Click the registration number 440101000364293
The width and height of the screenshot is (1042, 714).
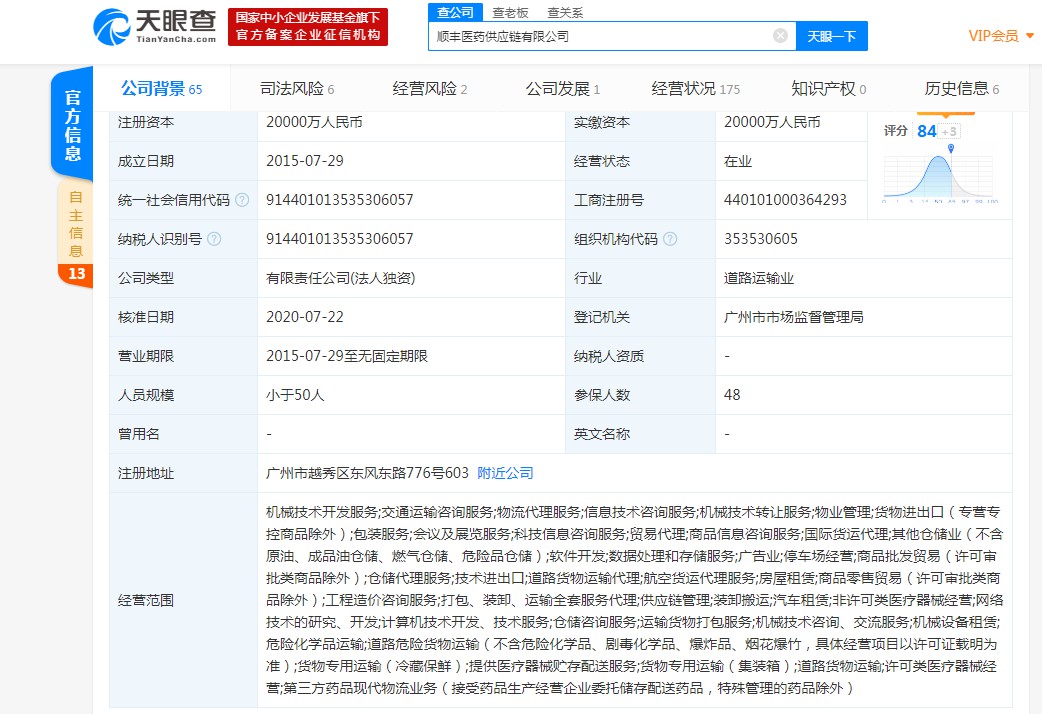785,199
